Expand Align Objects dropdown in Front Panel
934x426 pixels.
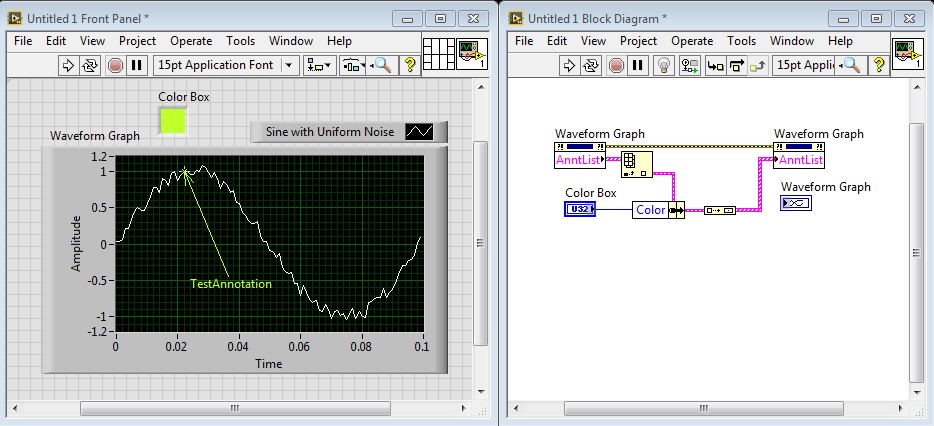[320, 65]
